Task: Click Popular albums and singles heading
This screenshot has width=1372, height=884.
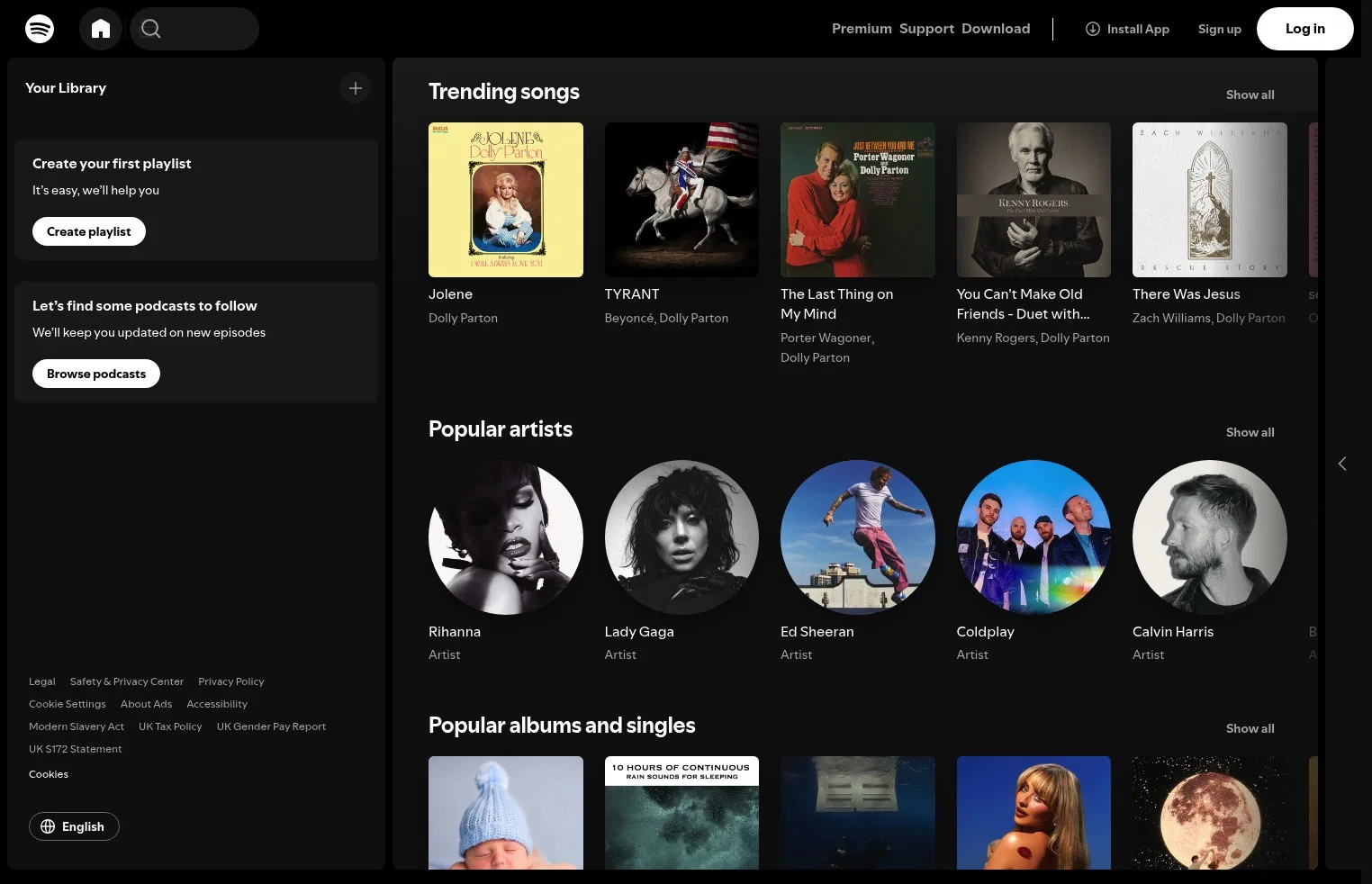Action: tap(562, 726)
